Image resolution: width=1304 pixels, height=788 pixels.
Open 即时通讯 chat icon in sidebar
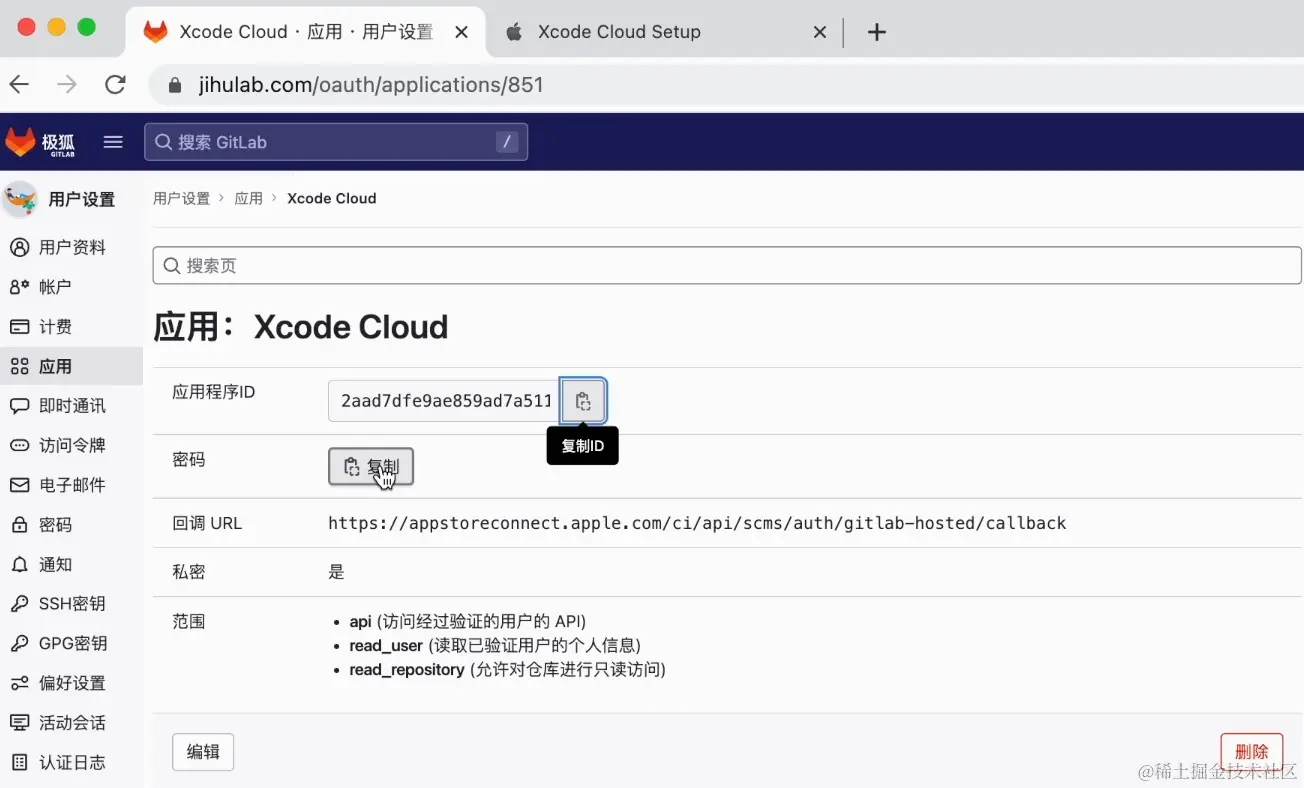[x=19, y=406]
